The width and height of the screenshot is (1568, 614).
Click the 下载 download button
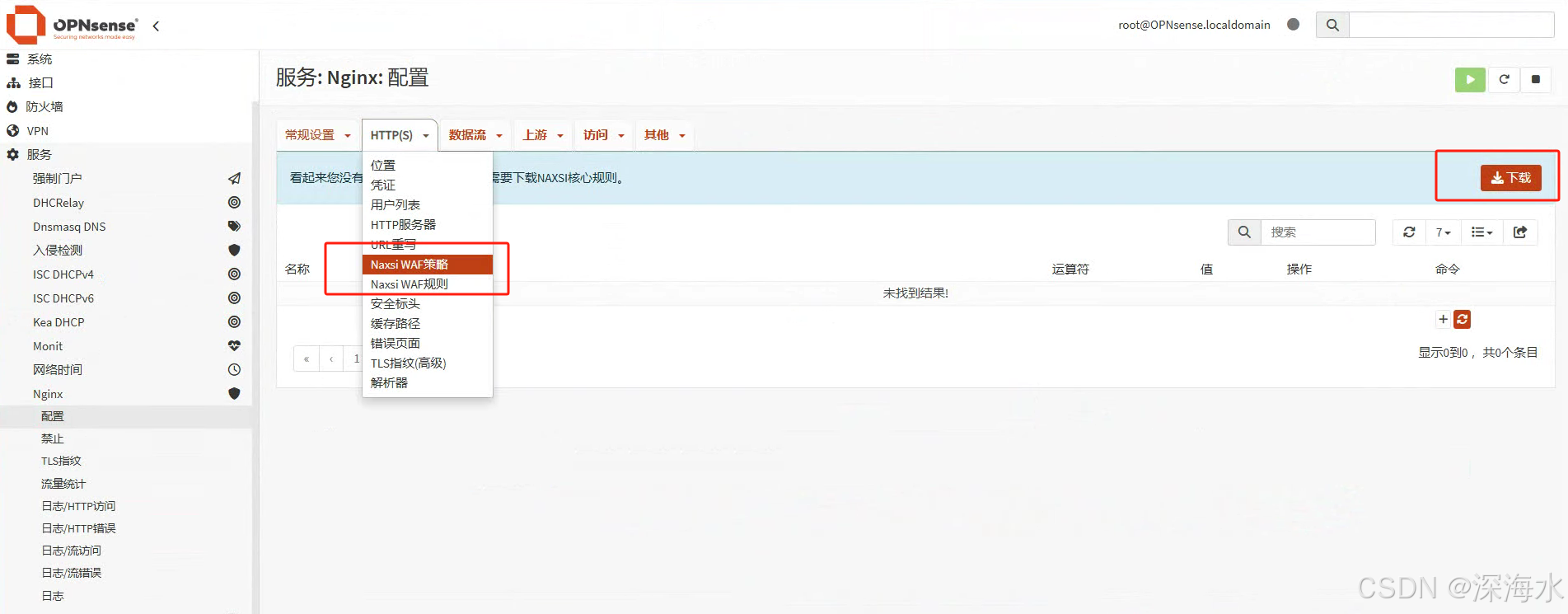coord(1510,178)
